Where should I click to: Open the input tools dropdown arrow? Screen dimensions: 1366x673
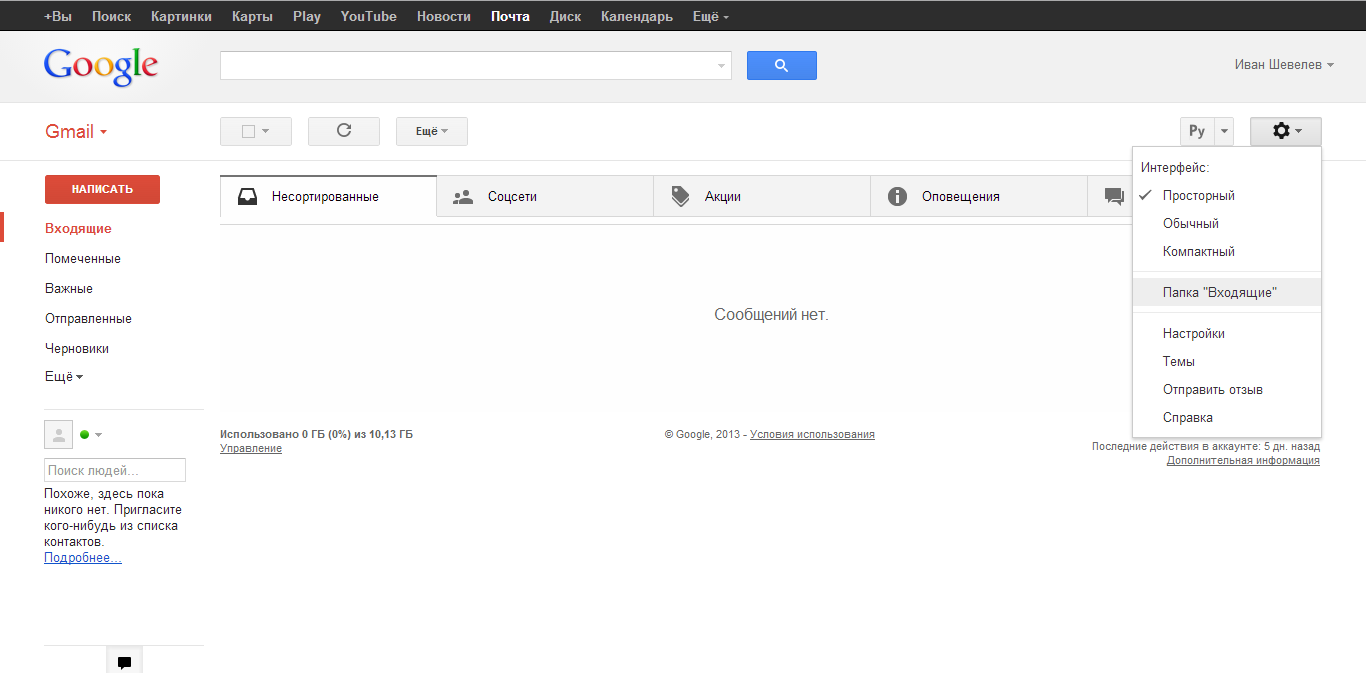pyautogui.click(x=1223, y=131)
